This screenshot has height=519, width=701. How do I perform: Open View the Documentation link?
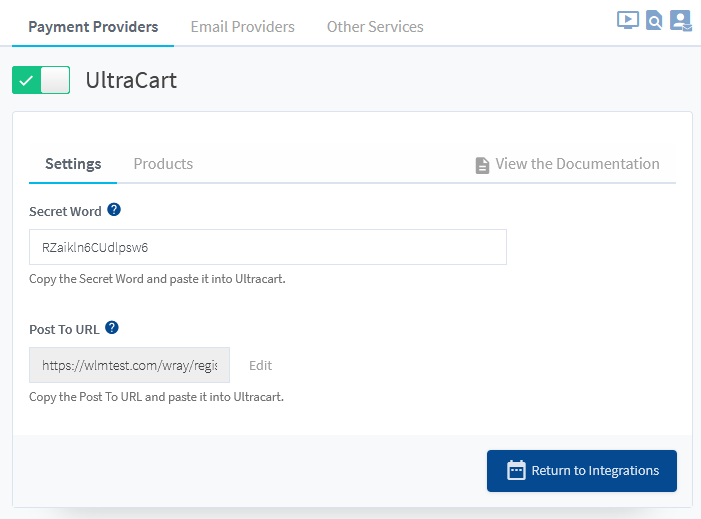(567, 164)
